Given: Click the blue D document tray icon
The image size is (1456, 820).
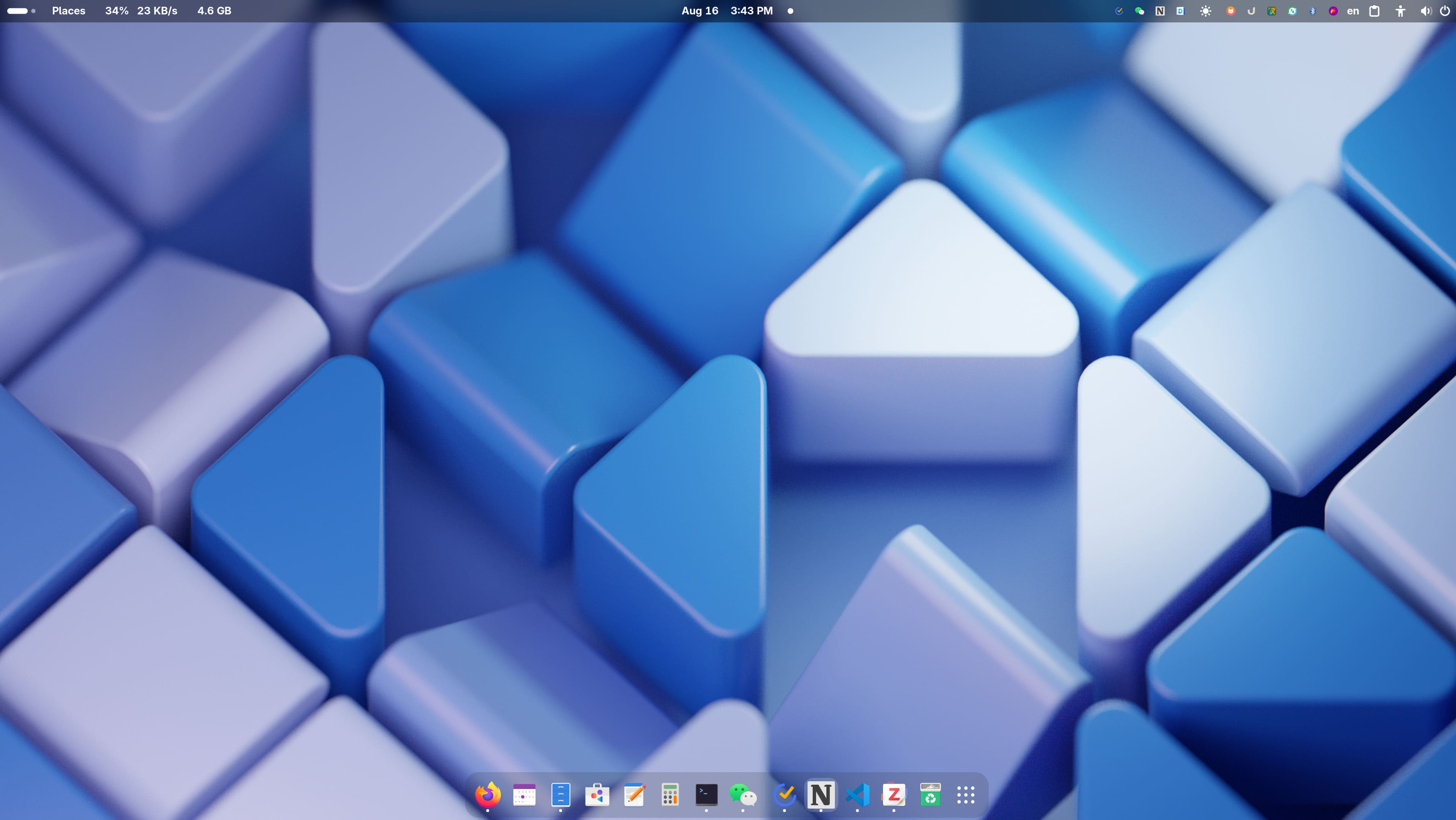Looking at the screenshot, I should [x=1180, y=11].
